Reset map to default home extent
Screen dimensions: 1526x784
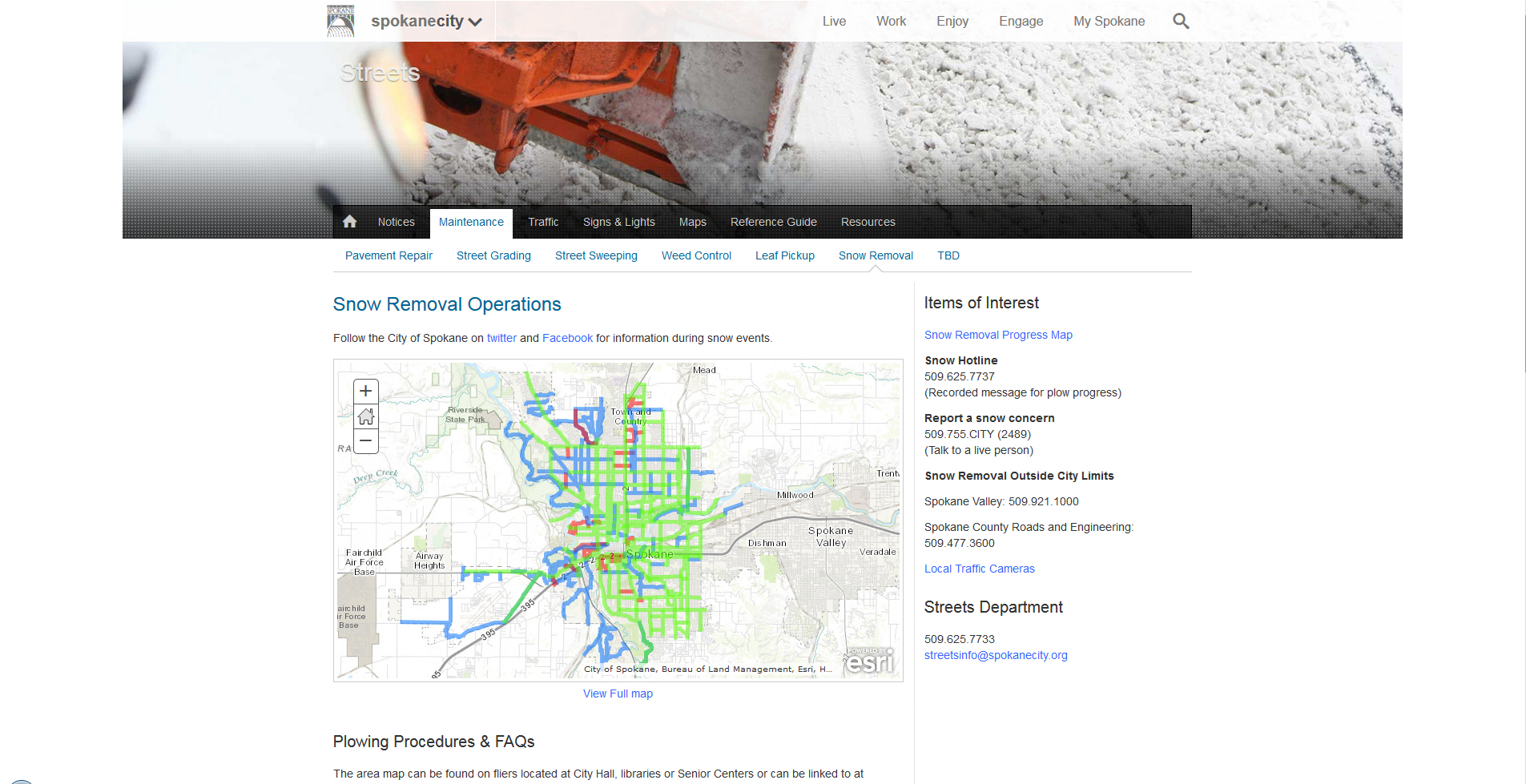click(x=366, y=416)
